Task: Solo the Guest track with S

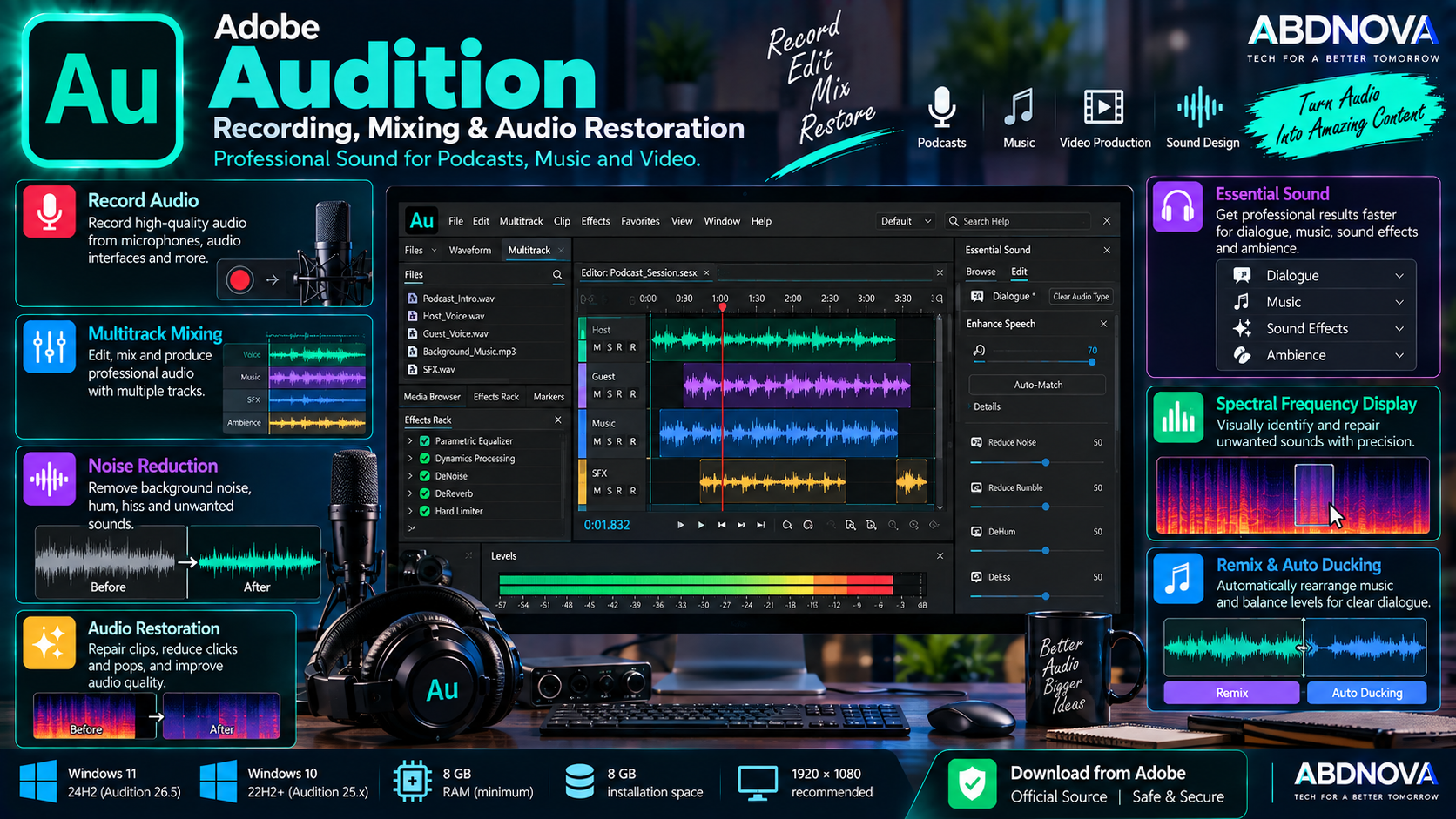Action: coord(609,394)
